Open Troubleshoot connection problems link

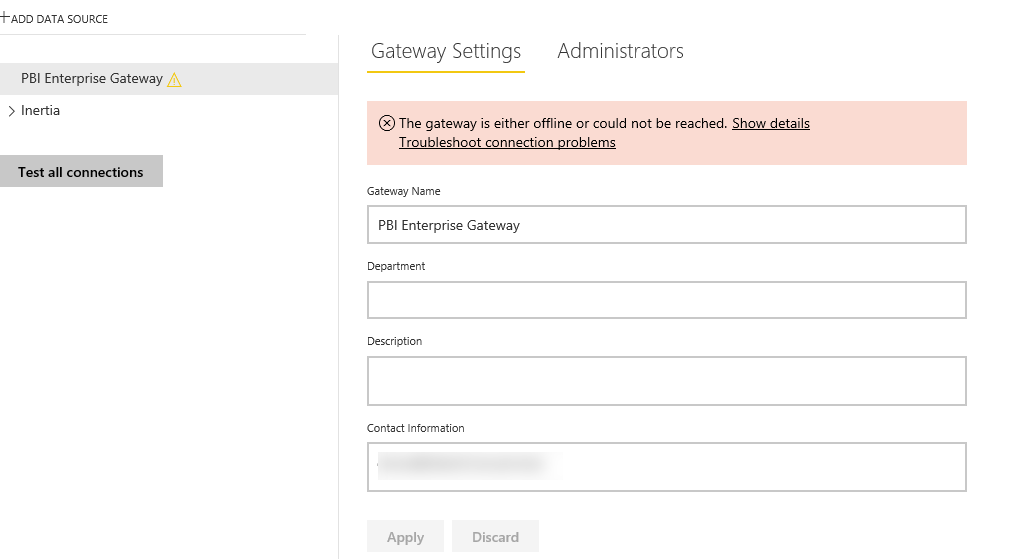point(507,142)
